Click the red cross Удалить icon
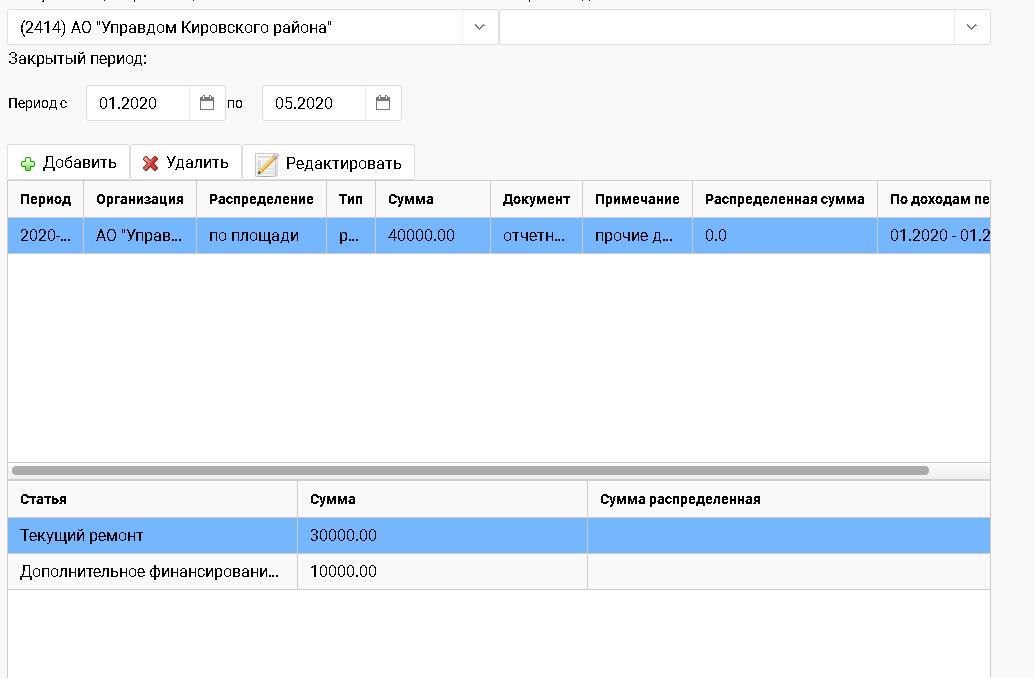This screenshot has height=678, width=1035. tap(151, 163)
